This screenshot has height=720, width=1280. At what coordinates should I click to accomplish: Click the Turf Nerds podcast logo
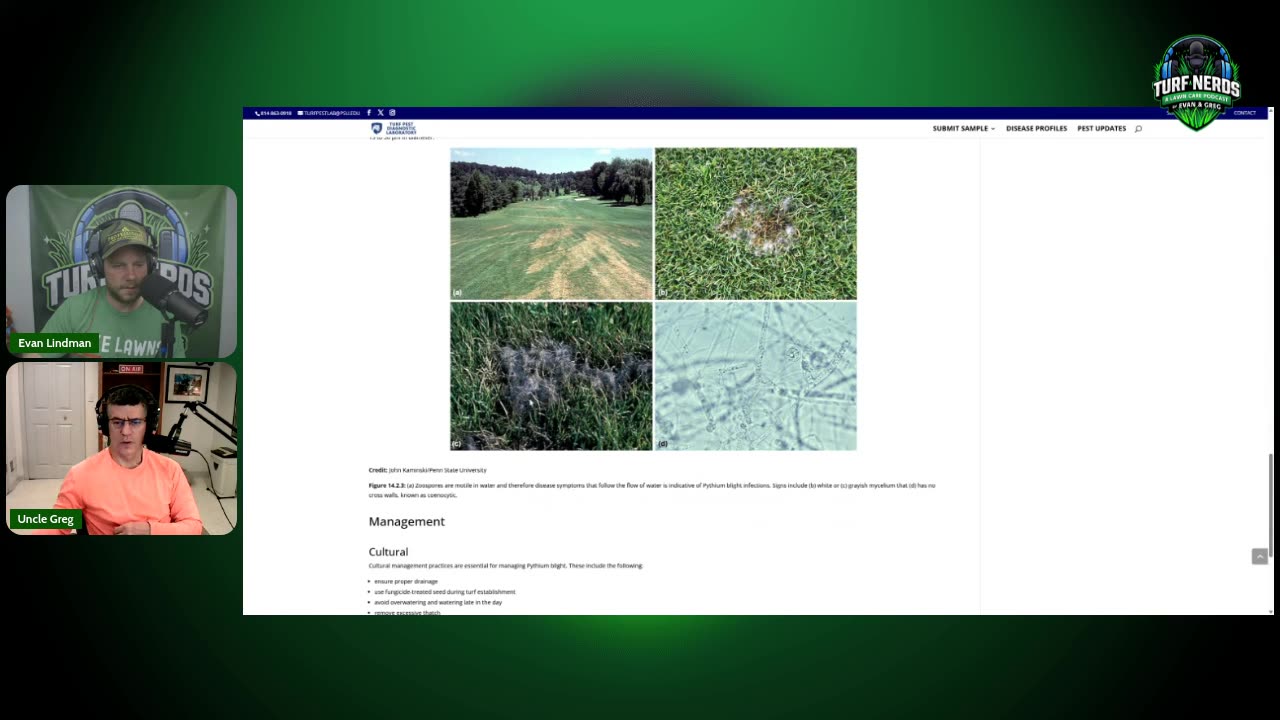1196,83
